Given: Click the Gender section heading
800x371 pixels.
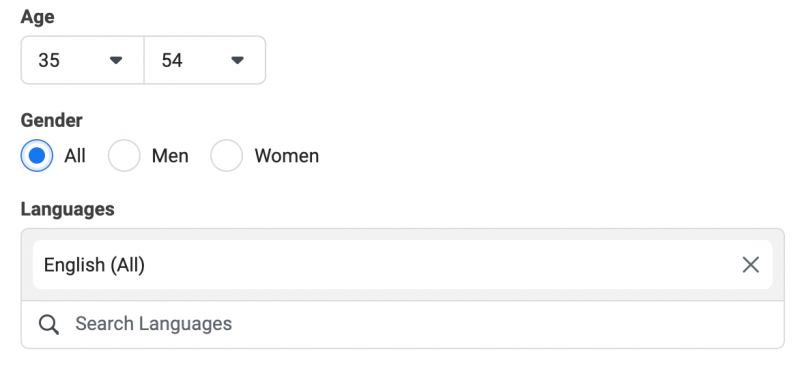Looking at the screenshot, I should tap(52, 120).
